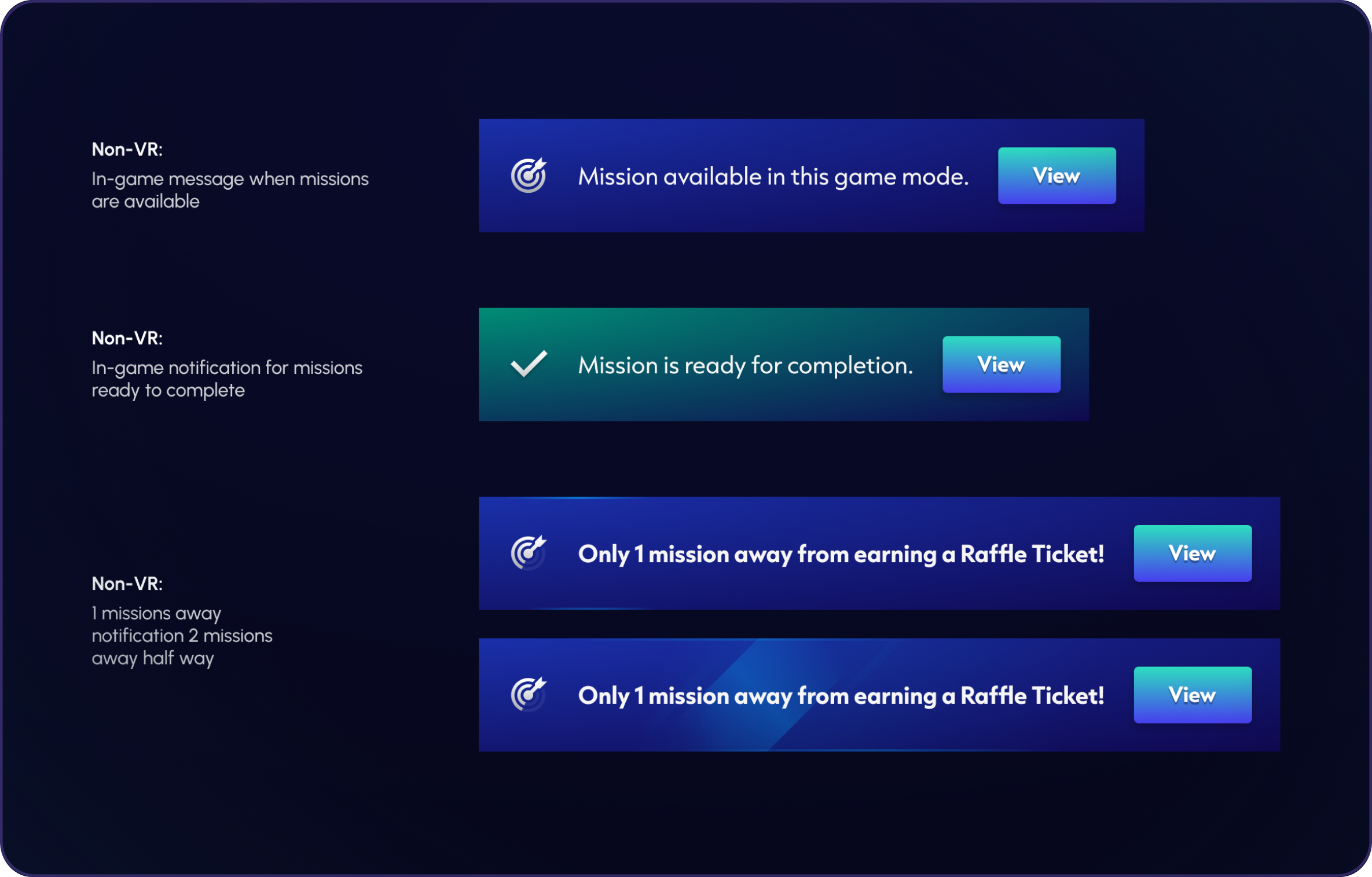This screenshot has height=877, width=1372.
Task: Select 'In-game message when missions are available' caption
Action: click(230, 190)
